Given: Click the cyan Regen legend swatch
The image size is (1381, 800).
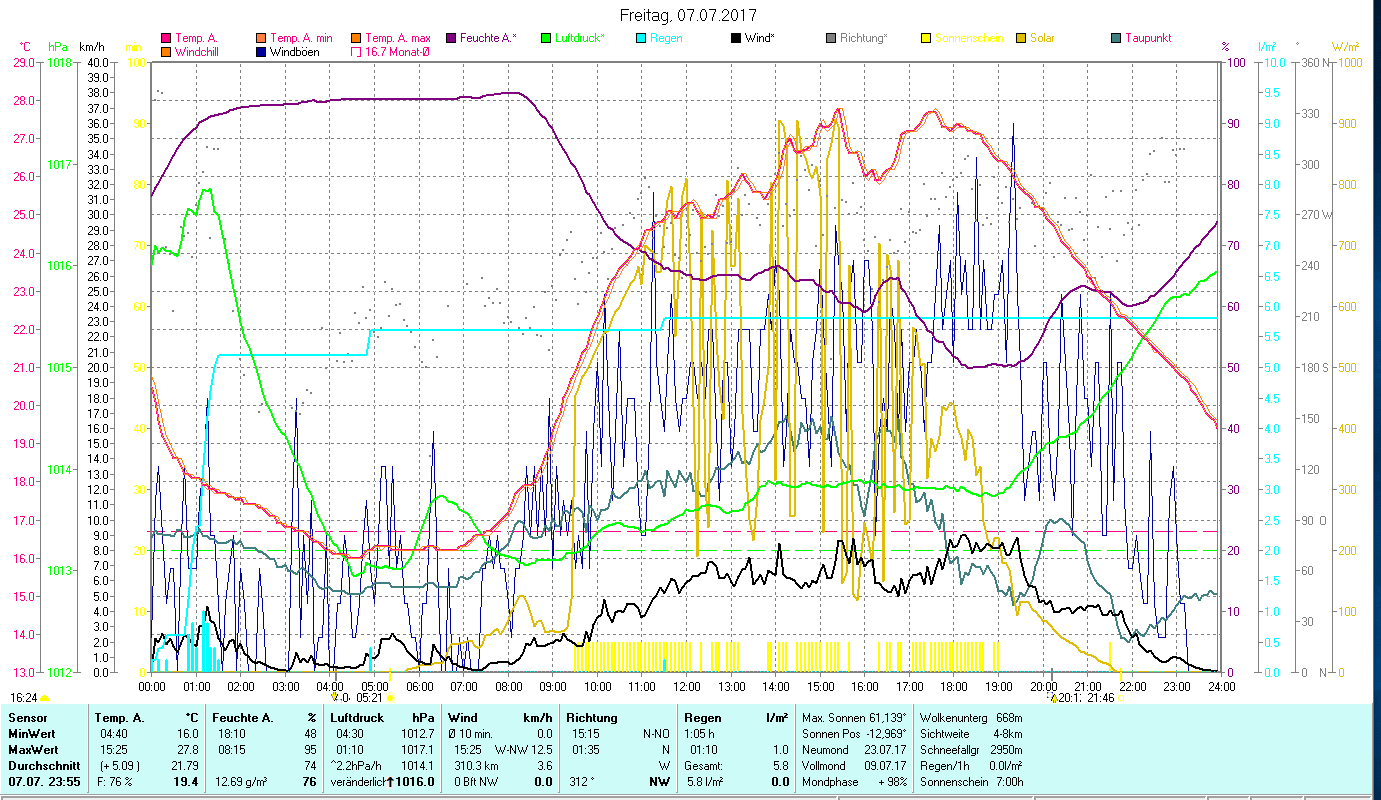Looking at the screenshot, I should (x=641, y=39).
